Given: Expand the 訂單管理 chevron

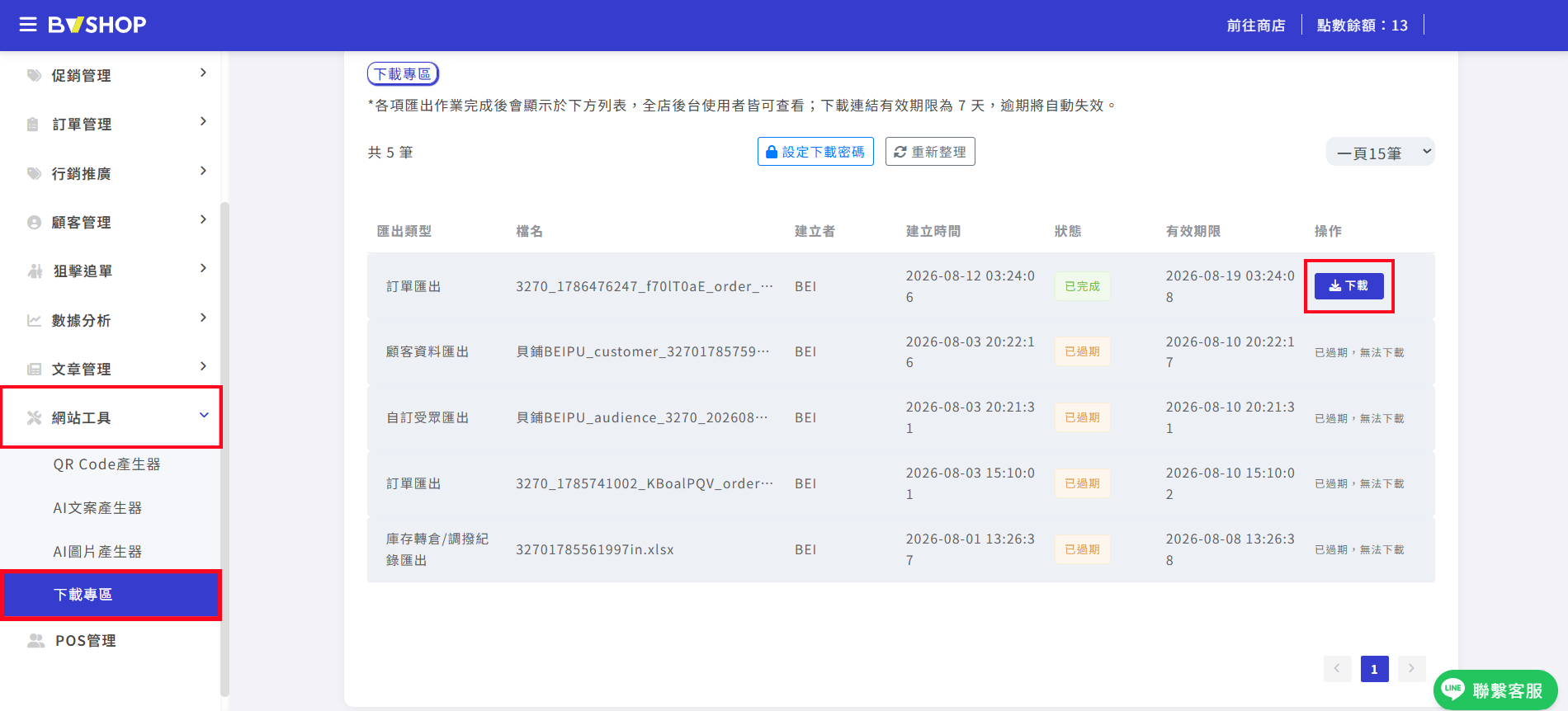Looking at the screenshot, I should tap(203, 121).
